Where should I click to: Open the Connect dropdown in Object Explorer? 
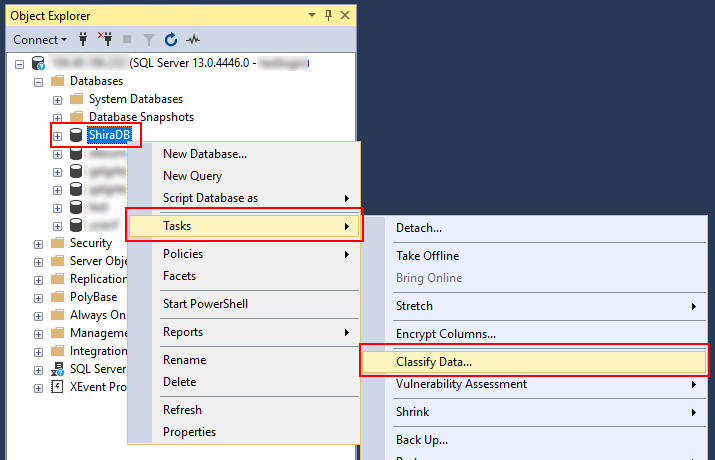click(x=40, y=40)
